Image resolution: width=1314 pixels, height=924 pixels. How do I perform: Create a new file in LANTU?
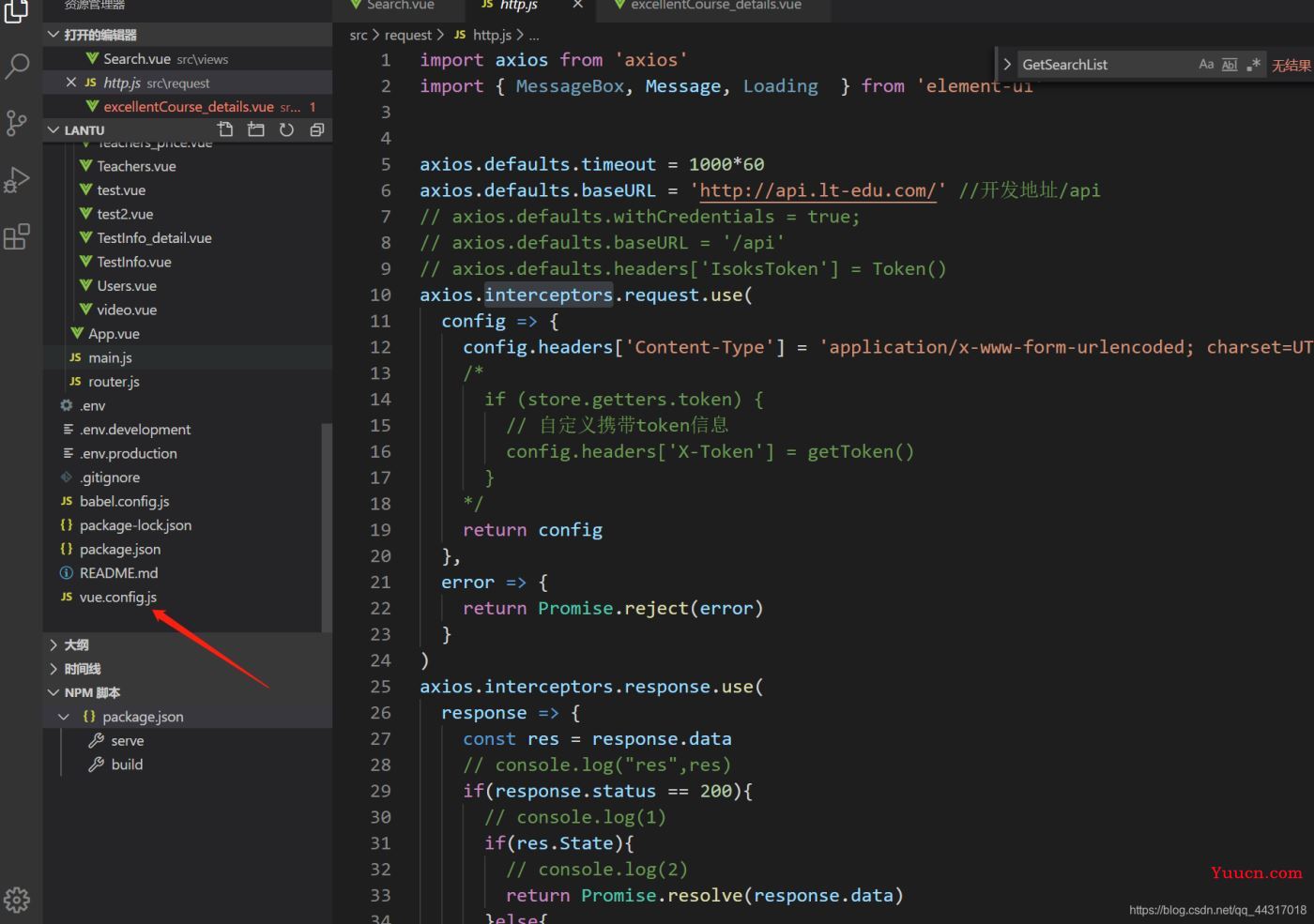(x=225, y=129)
